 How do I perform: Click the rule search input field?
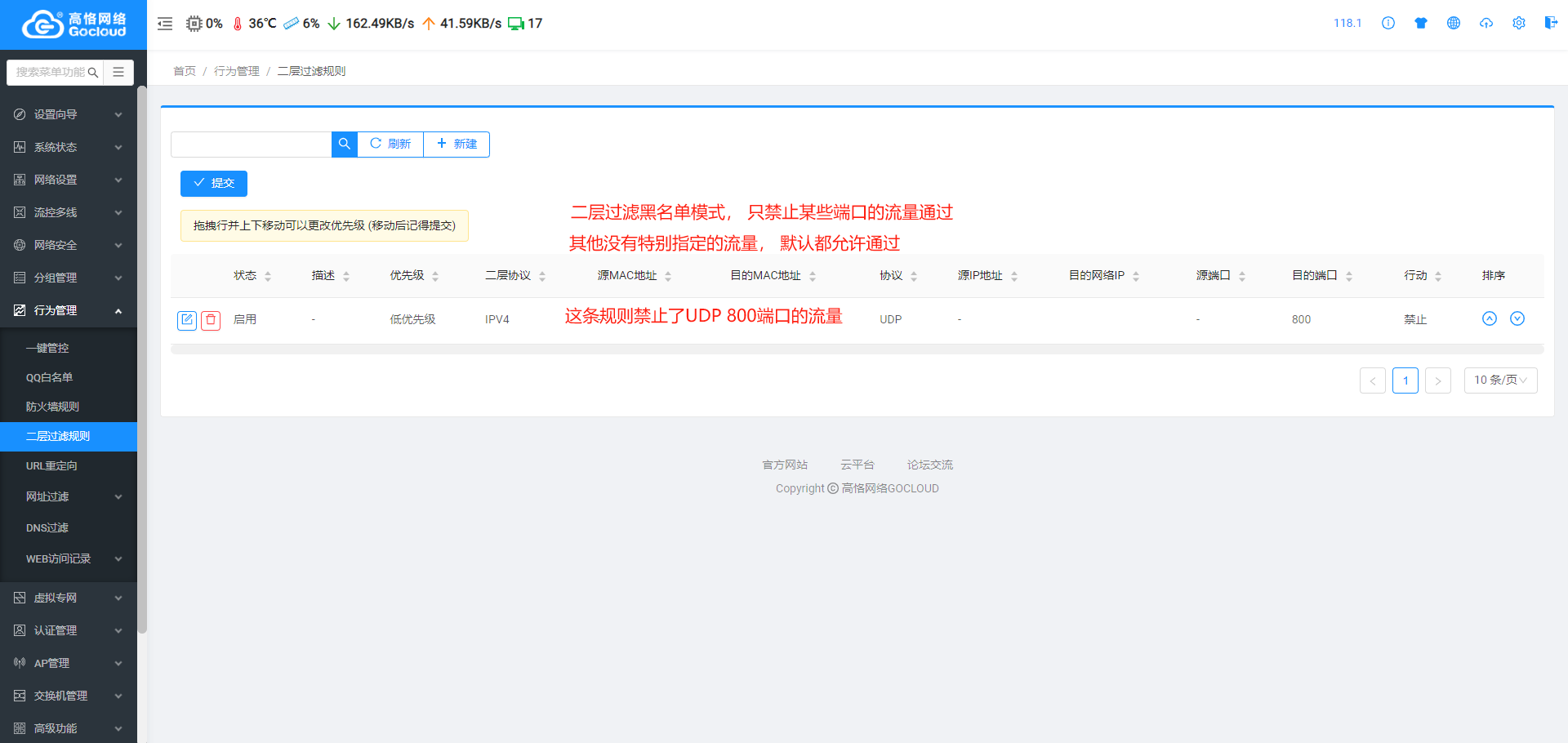(251, 144)
